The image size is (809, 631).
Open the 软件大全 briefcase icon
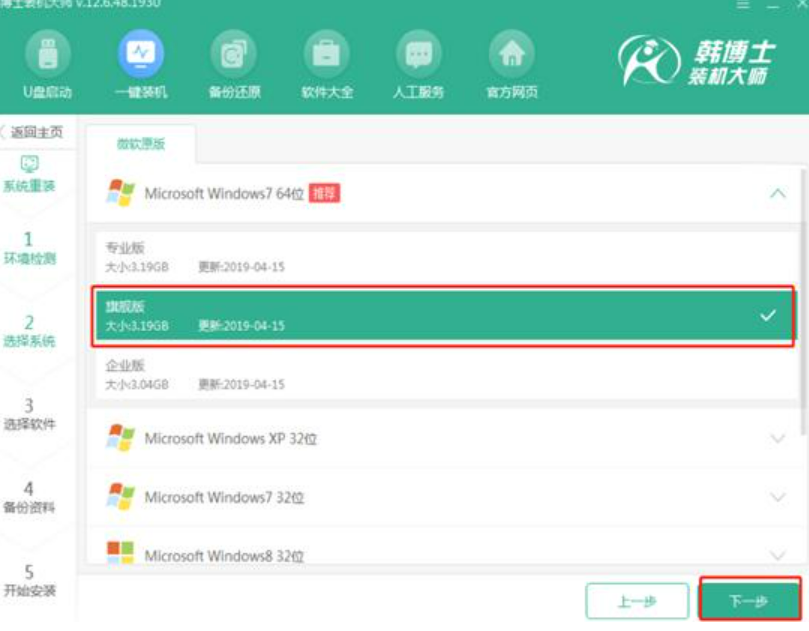pos(326,54)
